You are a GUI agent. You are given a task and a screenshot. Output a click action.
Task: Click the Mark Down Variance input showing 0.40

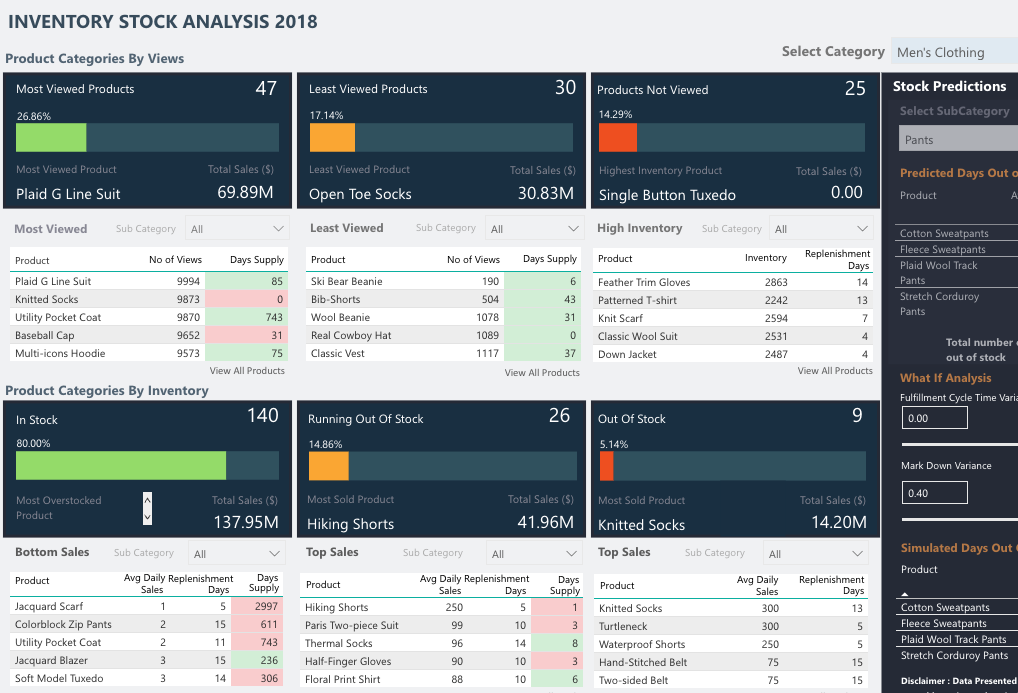934,492
